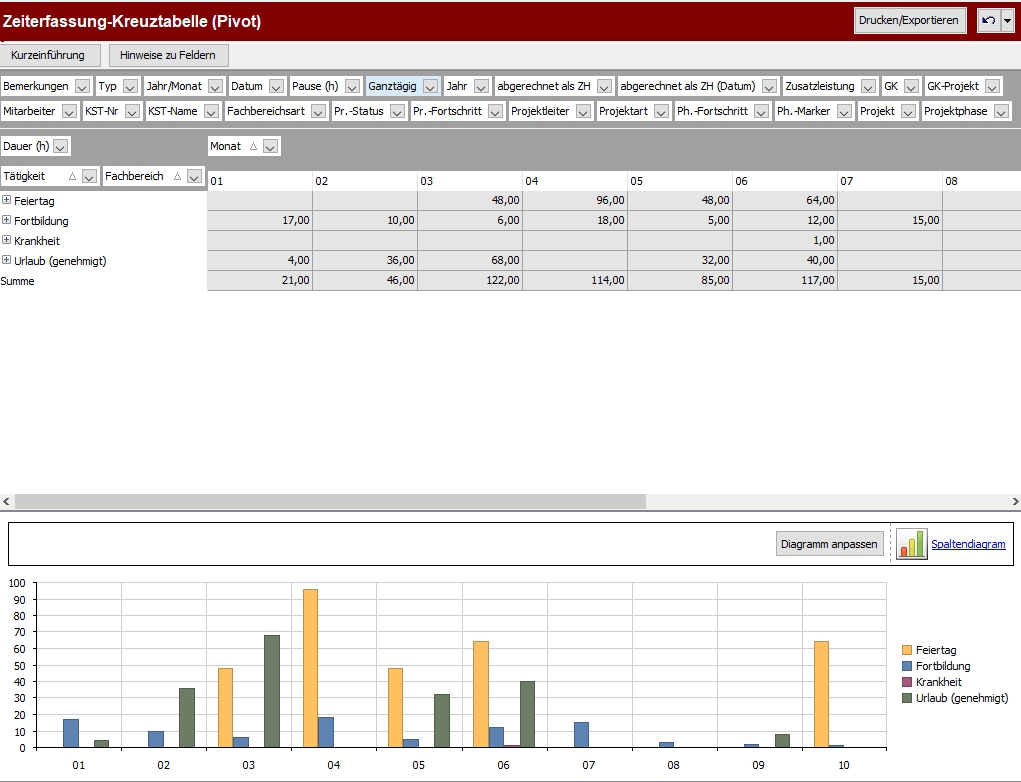Expand the Feiertag row
Screen dimensions: 1021x782
pyautogui.click(x=7, y=201)
